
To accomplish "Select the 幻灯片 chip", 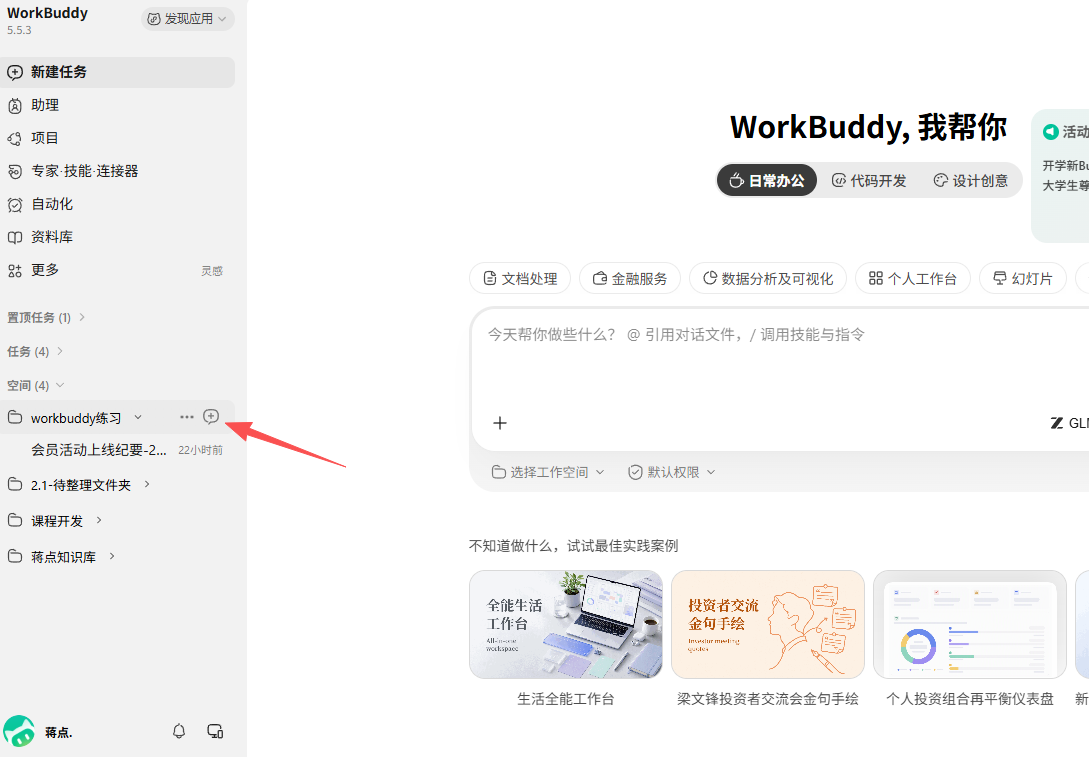I will (x=1023, y=278).
